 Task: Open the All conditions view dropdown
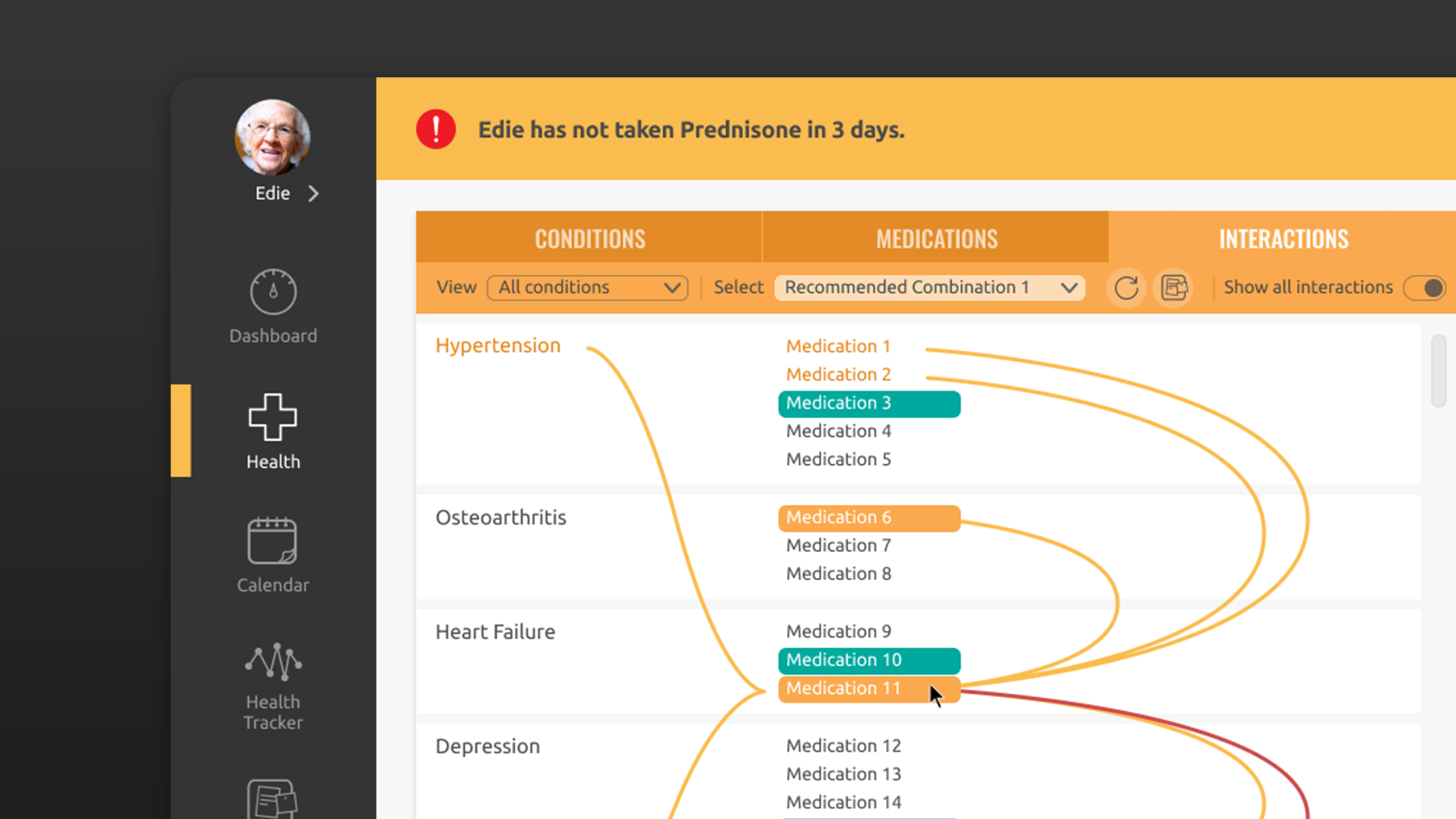pos(588,288)
